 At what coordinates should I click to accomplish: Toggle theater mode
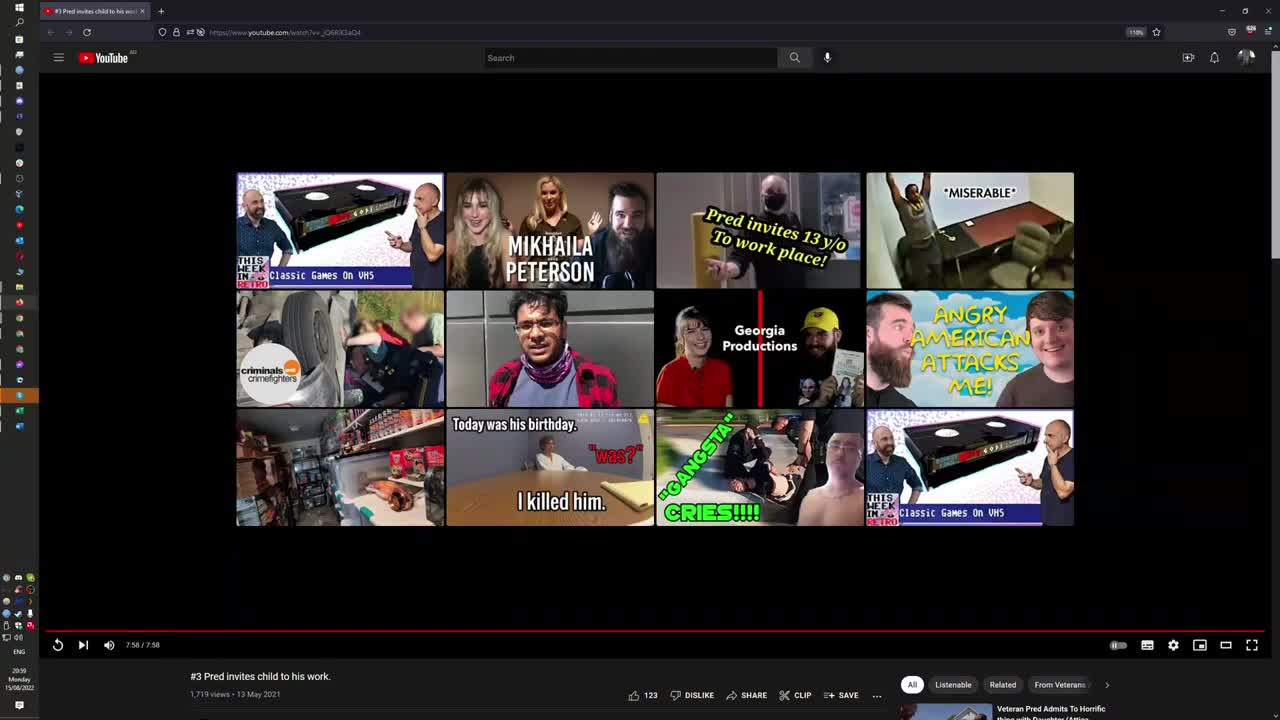click(x=1226, y=645)
